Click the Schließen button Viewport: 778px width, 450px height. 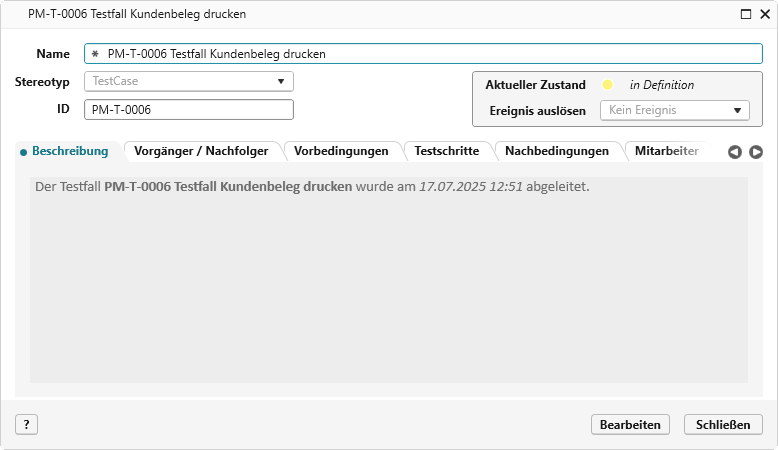click(723, 424)
